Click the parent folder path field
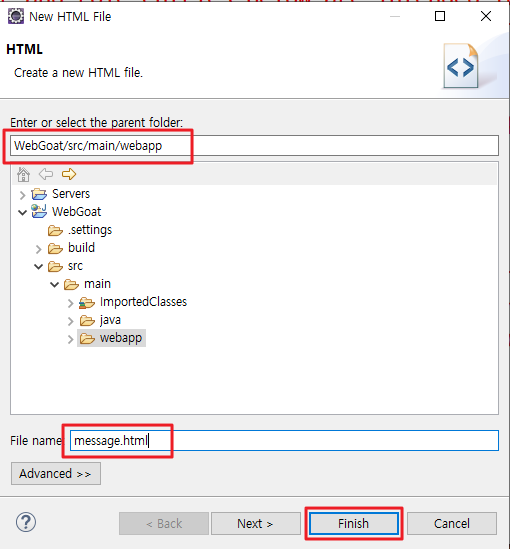 (254, 145)
